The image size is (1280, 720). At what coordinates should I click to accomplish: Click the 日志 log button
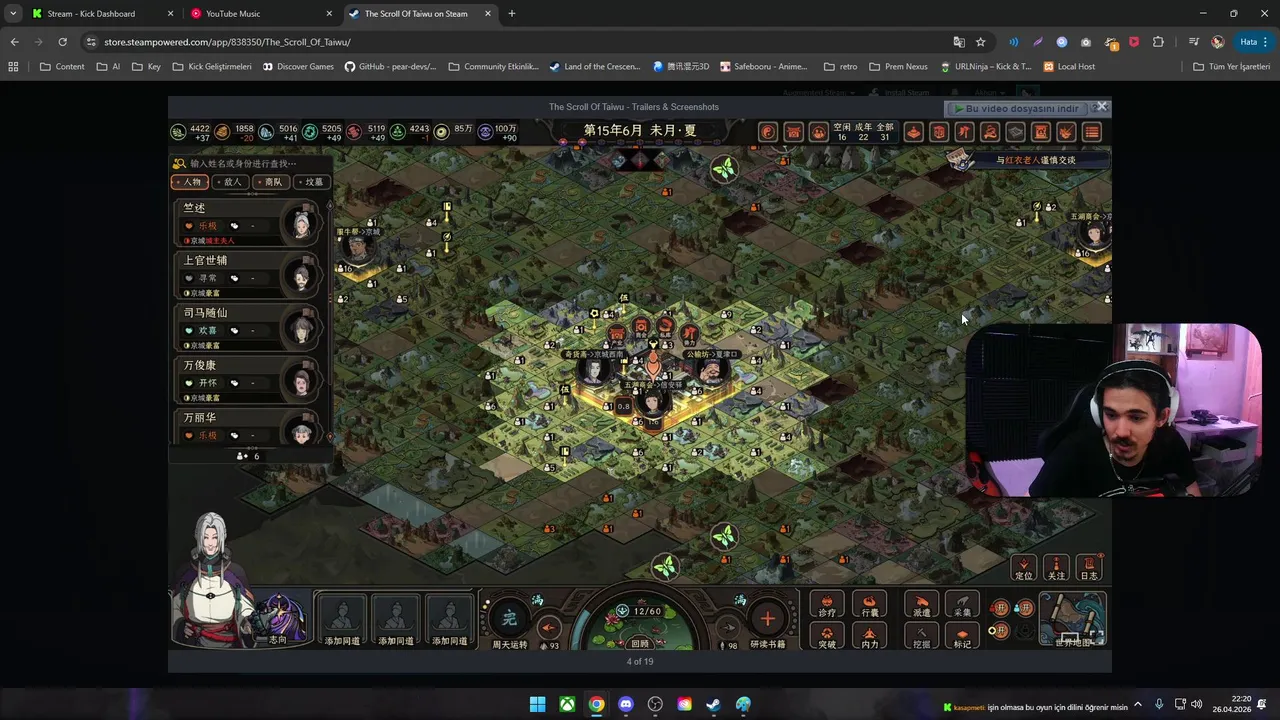tap(1089, 568)
